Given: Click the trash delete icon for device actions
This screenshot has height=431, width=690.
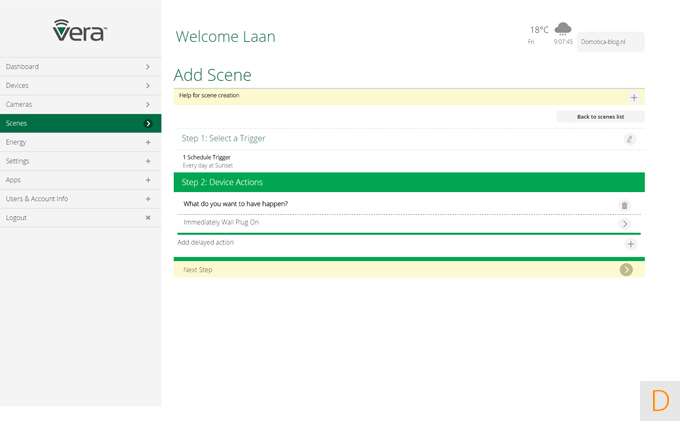Looking at the screenshot, I should click(625, 205).
